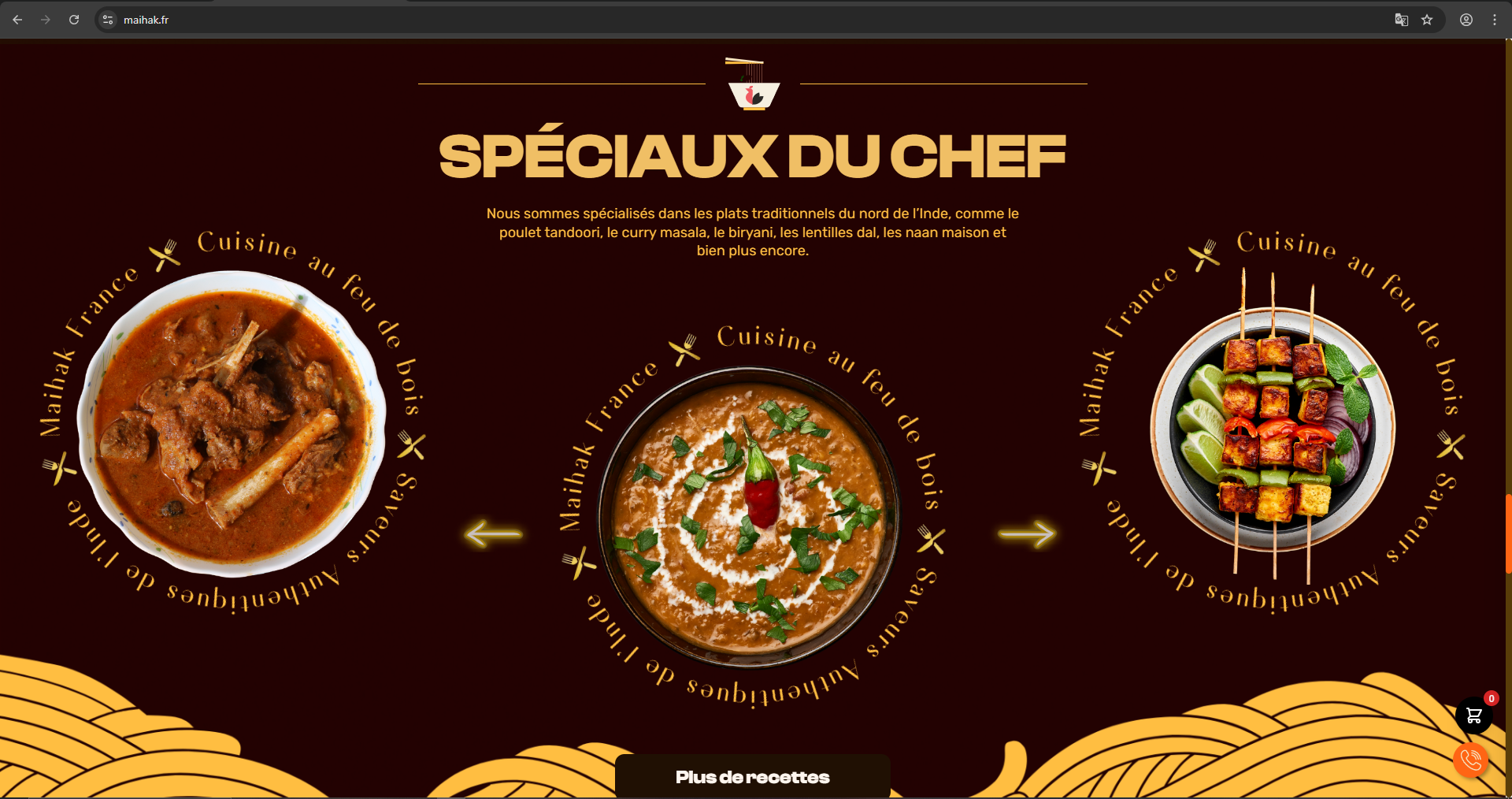Open the Chrome three-dot menu

(1495, 20)
